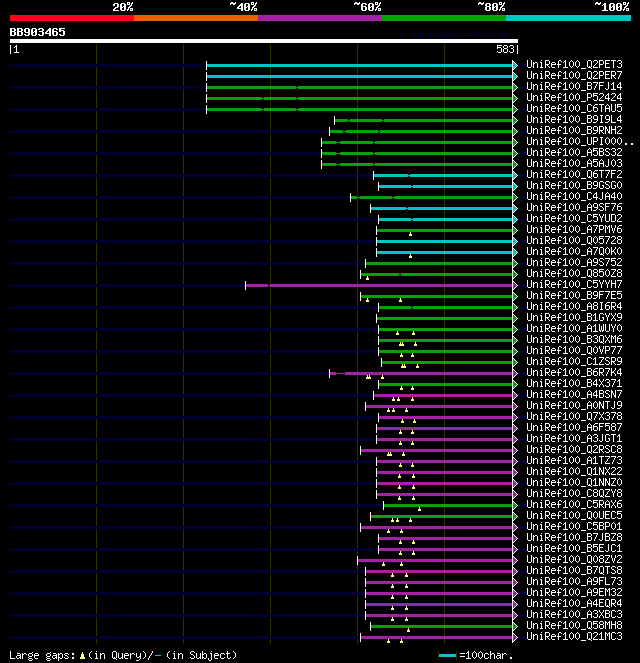
Task: Click the 583 end position label
Action: click(505, 49)
